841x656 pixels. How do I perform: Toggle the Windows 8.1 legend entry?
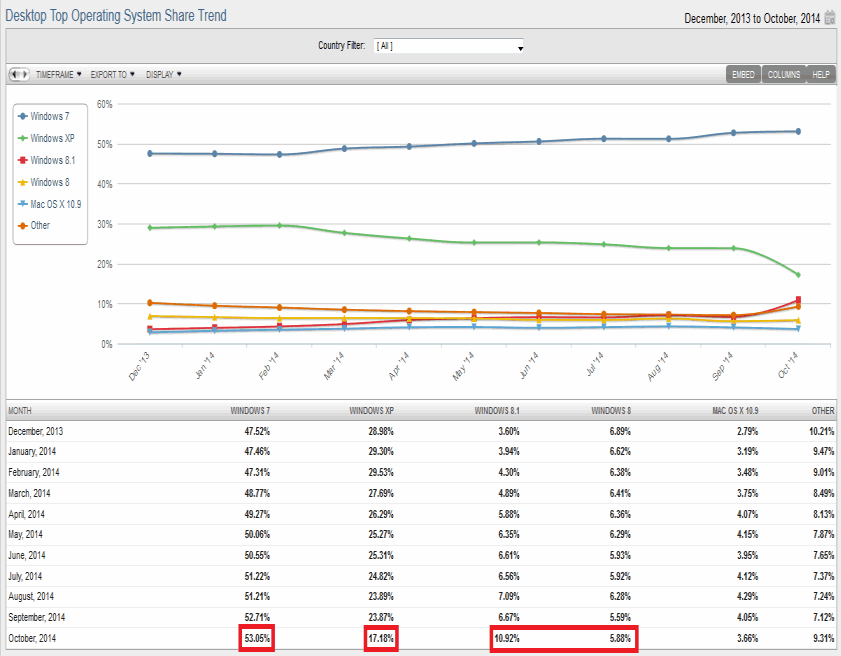point(47,160)
